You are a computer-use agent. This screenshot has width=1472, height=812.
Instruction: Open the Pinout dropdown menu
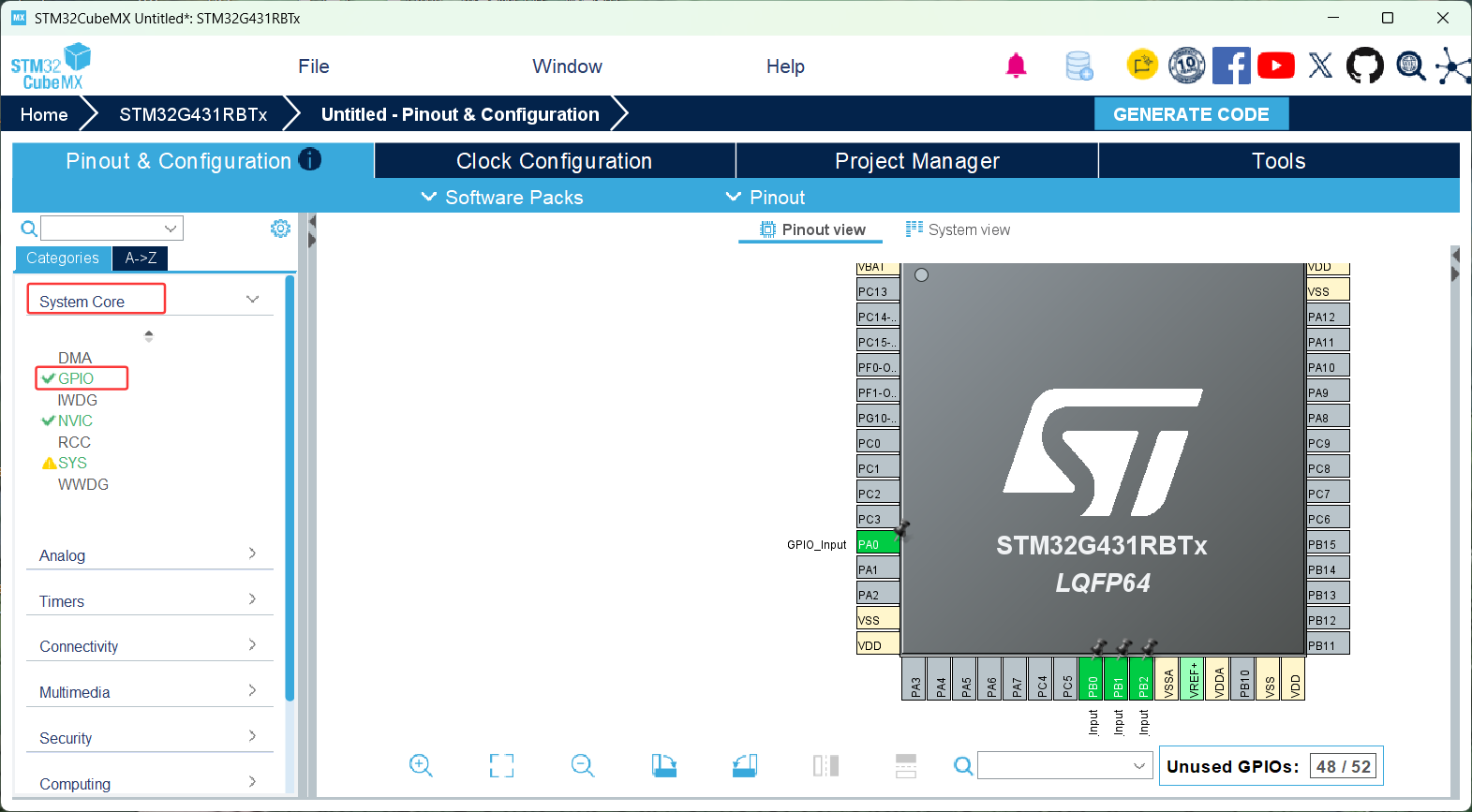click(x=766, y=197)
